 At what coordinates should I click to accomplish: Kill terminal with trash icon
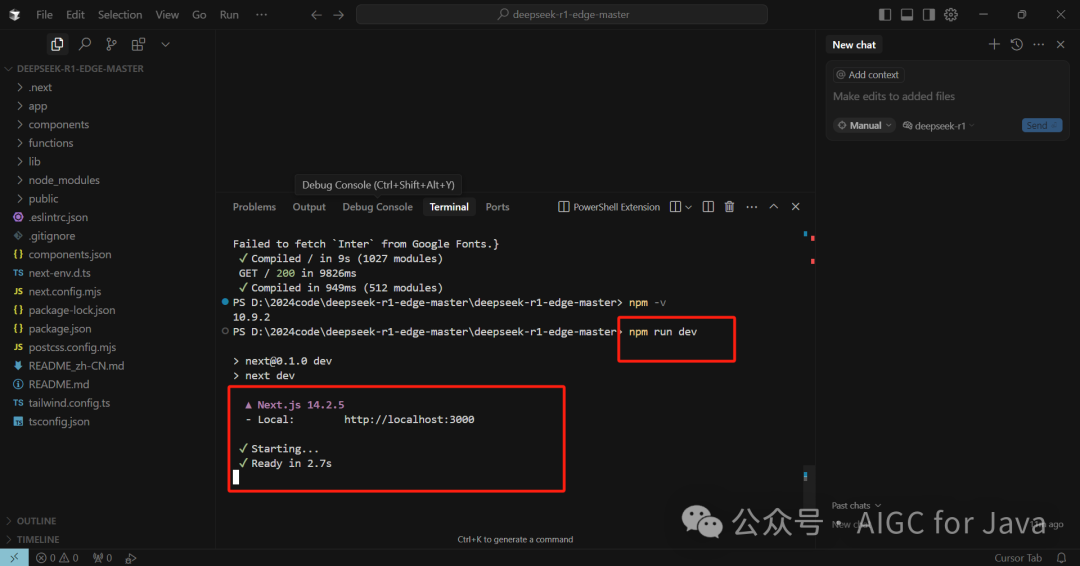[x=729, y=207]
